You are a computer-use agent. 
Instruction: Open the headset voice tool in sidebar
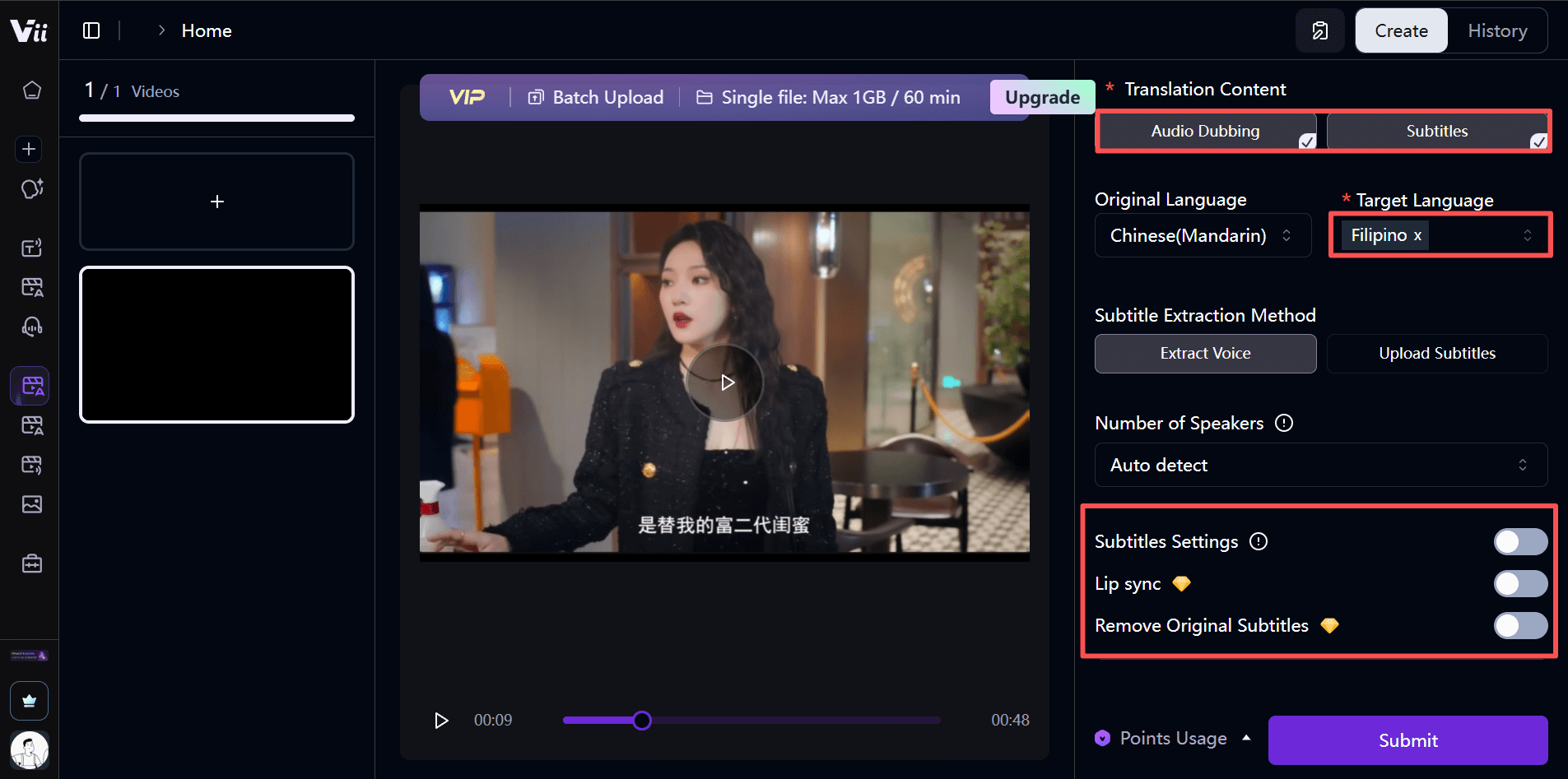click(31, 327)
